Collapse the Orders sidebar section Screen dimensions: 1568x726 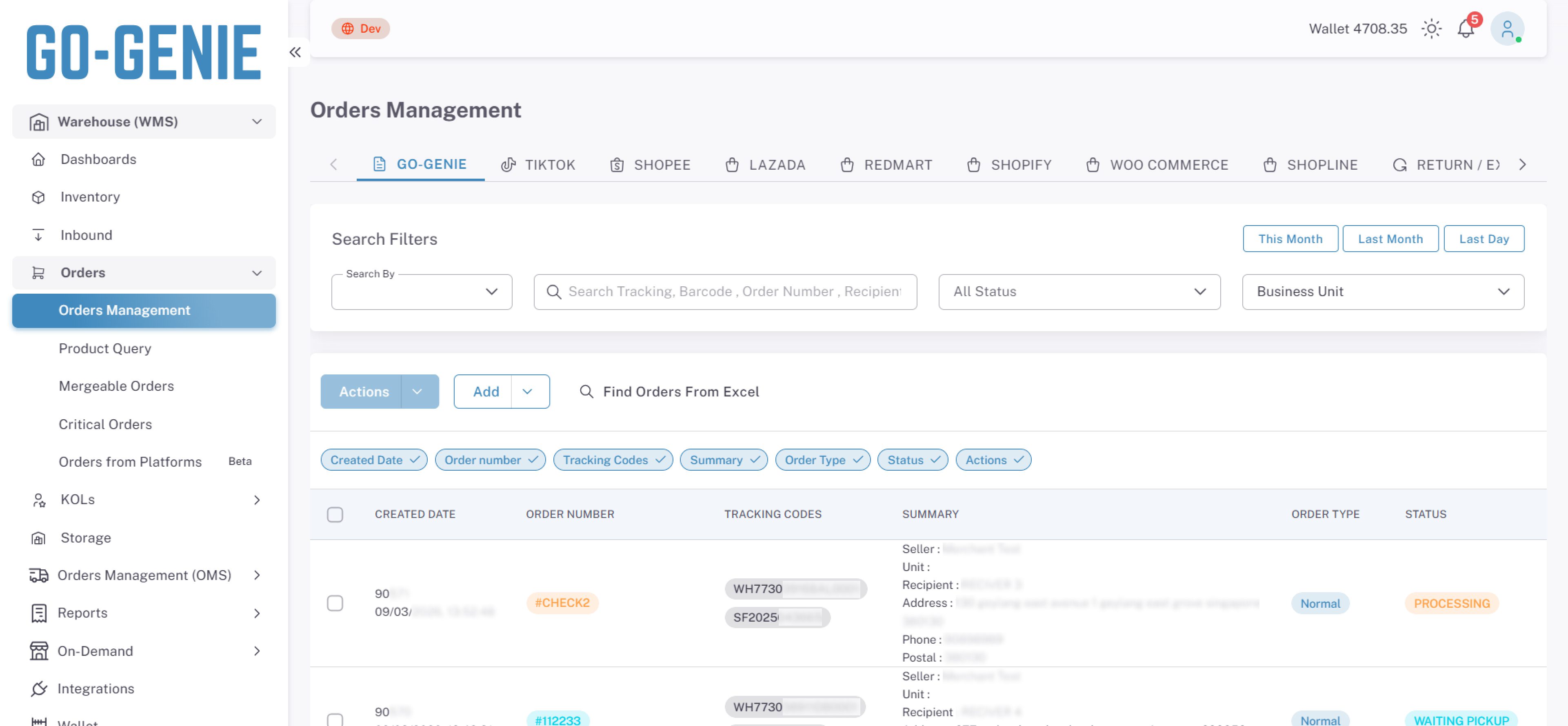[144, 272]
